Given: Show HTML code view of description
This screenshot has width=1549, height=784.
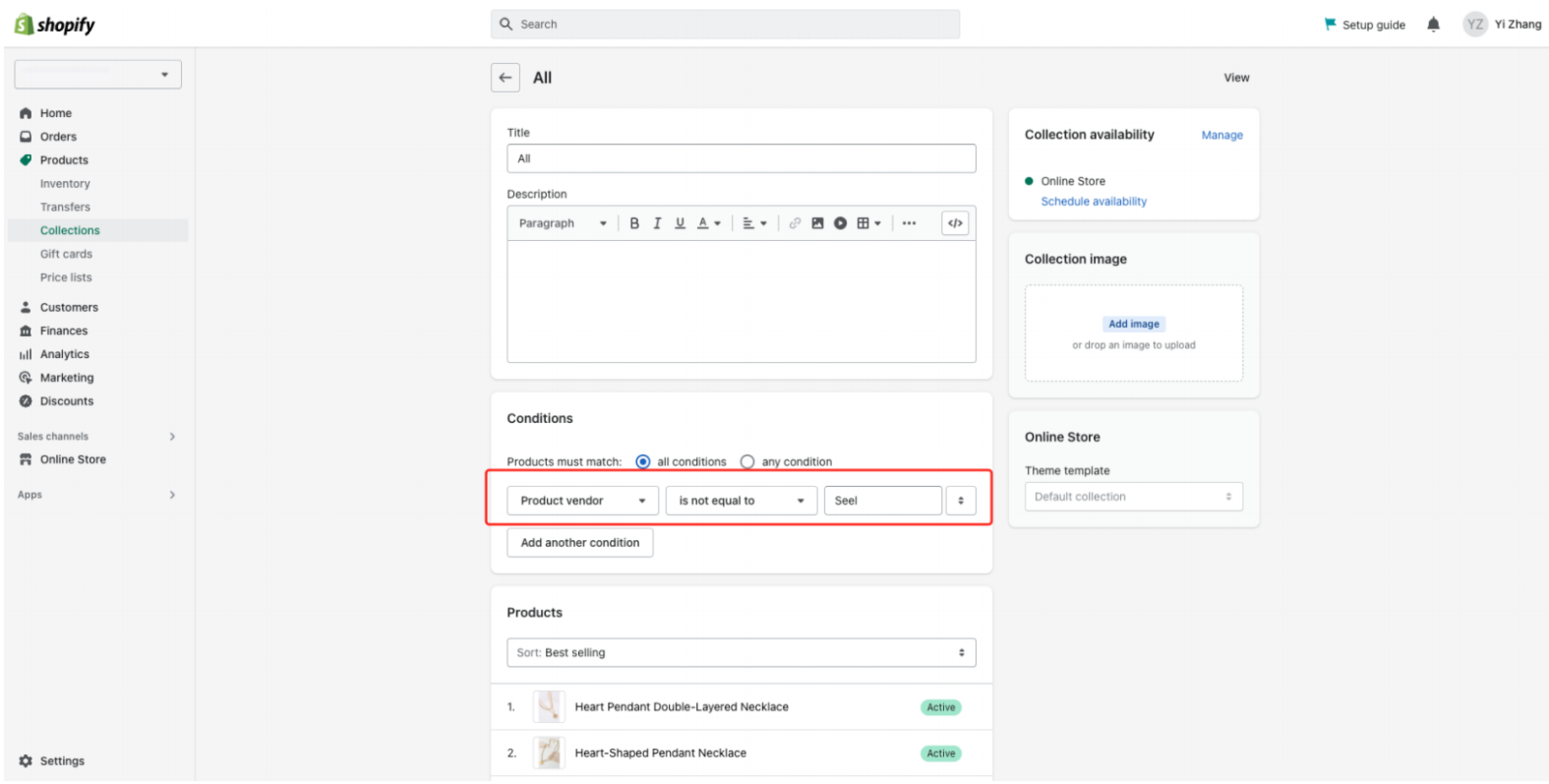Looking at the screenshot, I should coord(955,224).
